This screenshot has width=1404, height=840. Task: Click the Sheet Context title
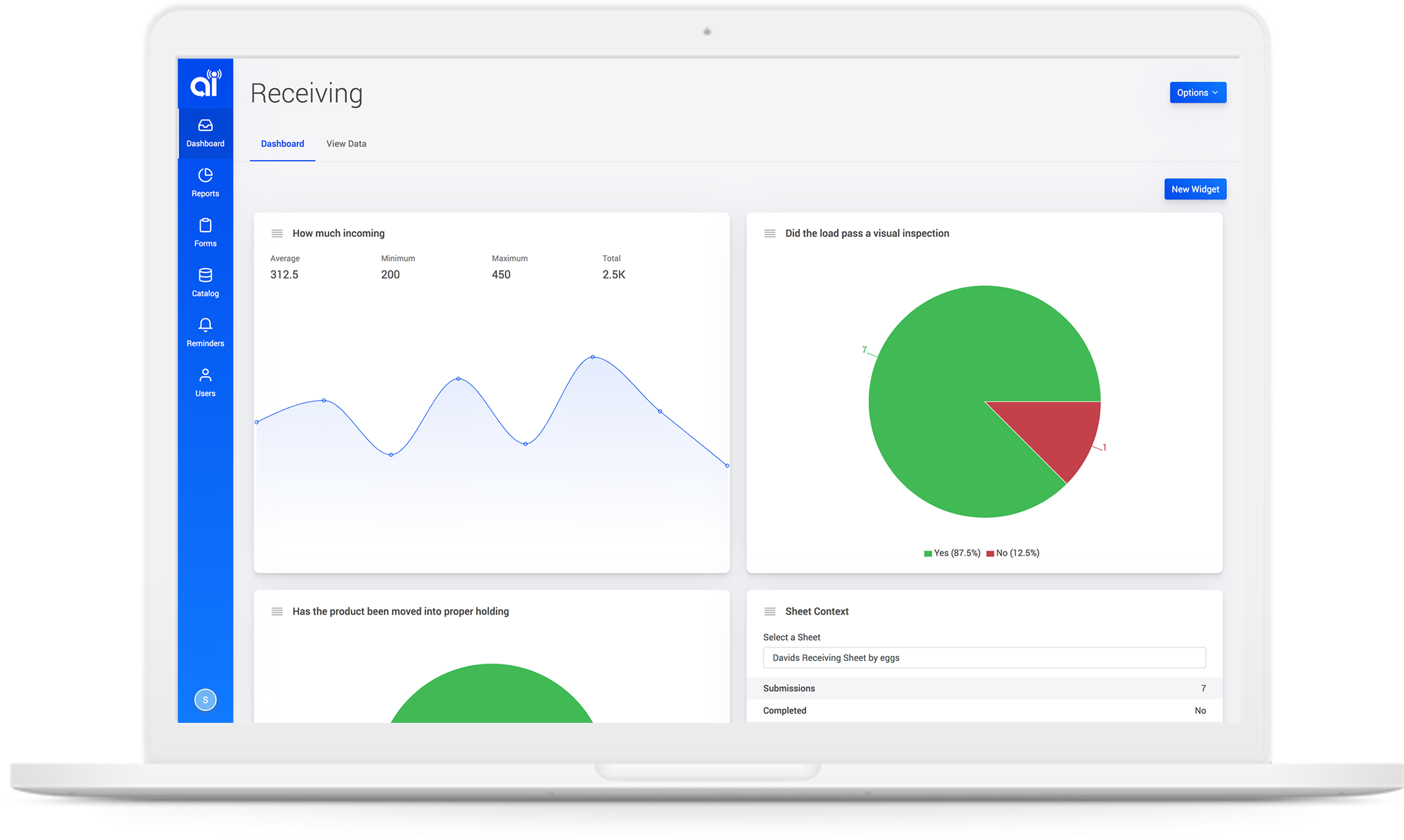[817, 612]
